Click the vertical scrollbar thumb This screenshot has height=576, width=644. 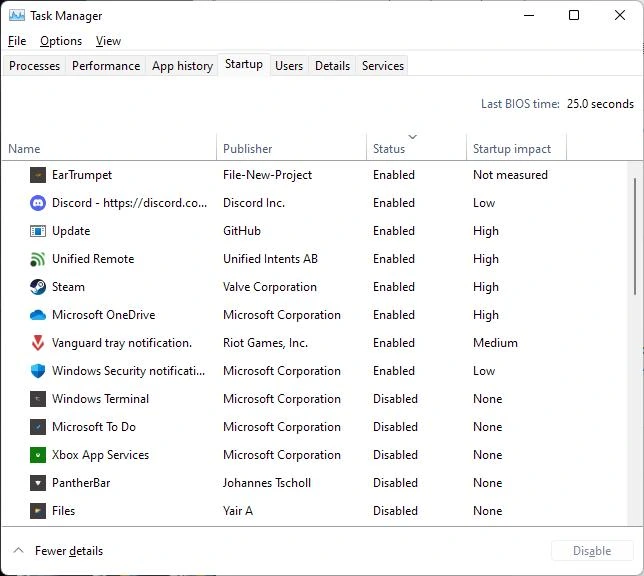635,236
